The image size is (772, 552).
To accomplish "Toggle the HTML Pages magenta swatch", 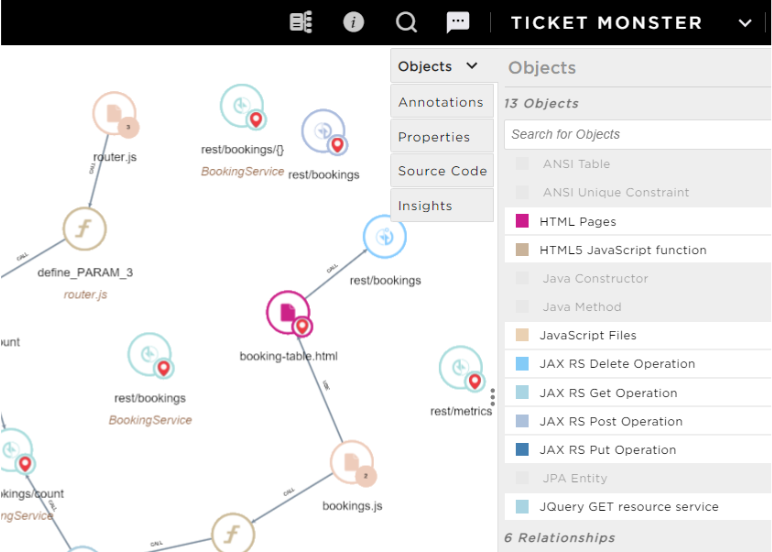I will [x=522, y=221].
